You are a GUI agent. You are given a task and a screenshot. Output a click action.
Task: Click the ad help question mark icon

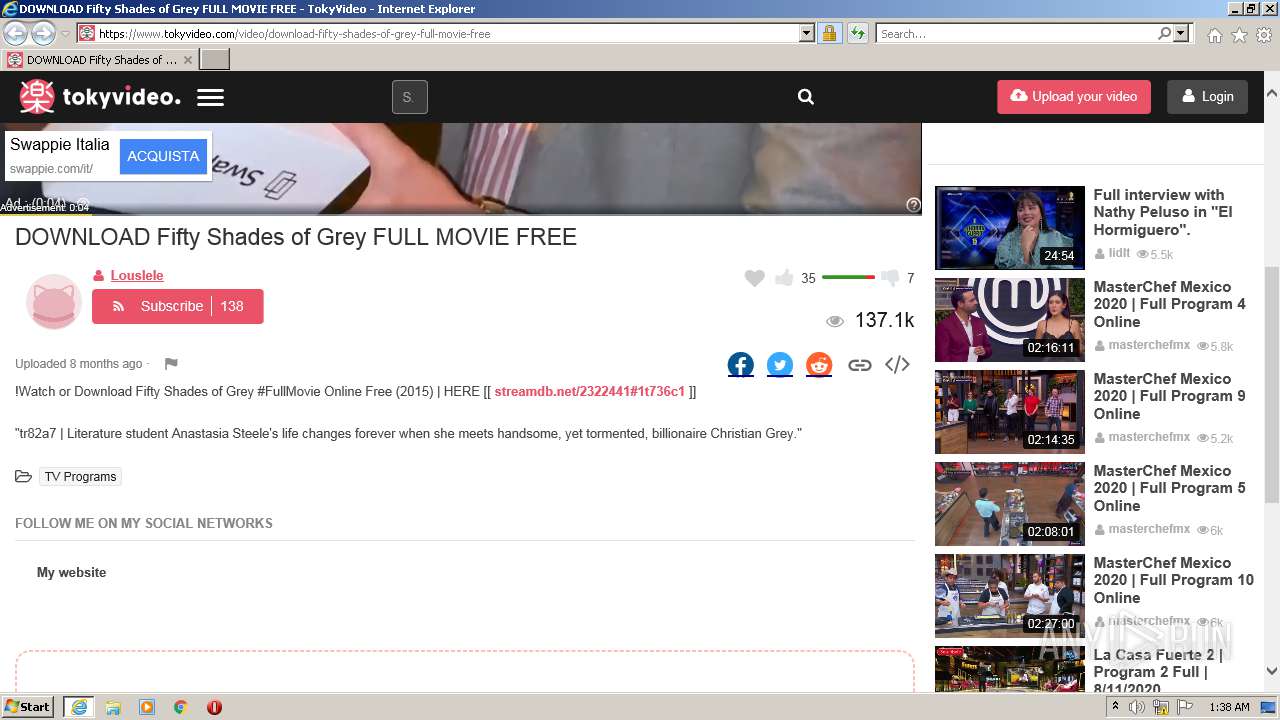[913, 204]
